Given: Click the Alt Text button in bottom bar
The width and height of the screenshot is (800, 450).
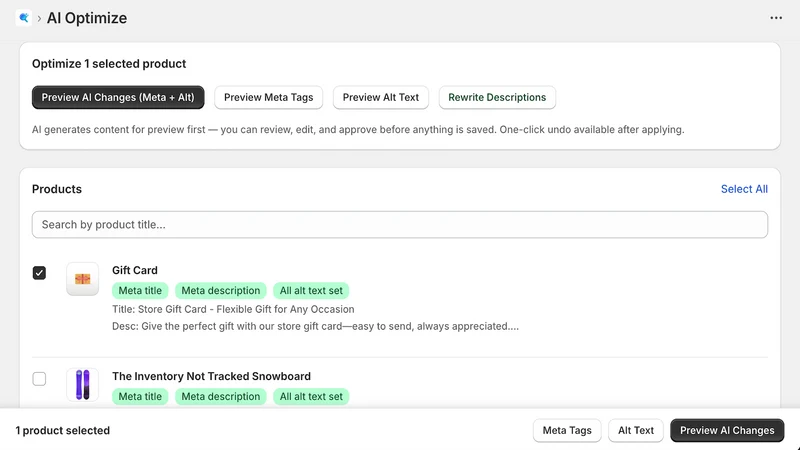Looking at the screenshot, I should click(x=636, y=431).
